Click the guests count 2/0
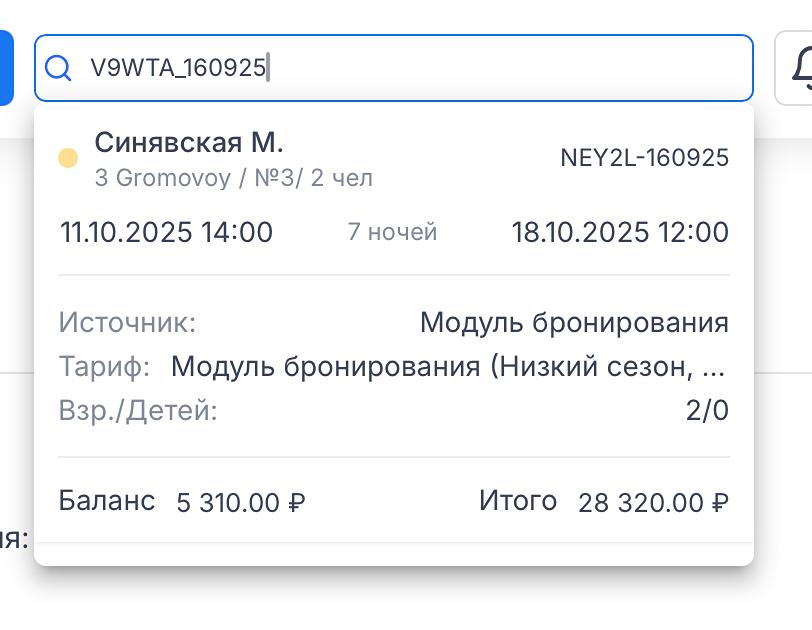This screenshot has width=812, height=630. coord(707,410)
